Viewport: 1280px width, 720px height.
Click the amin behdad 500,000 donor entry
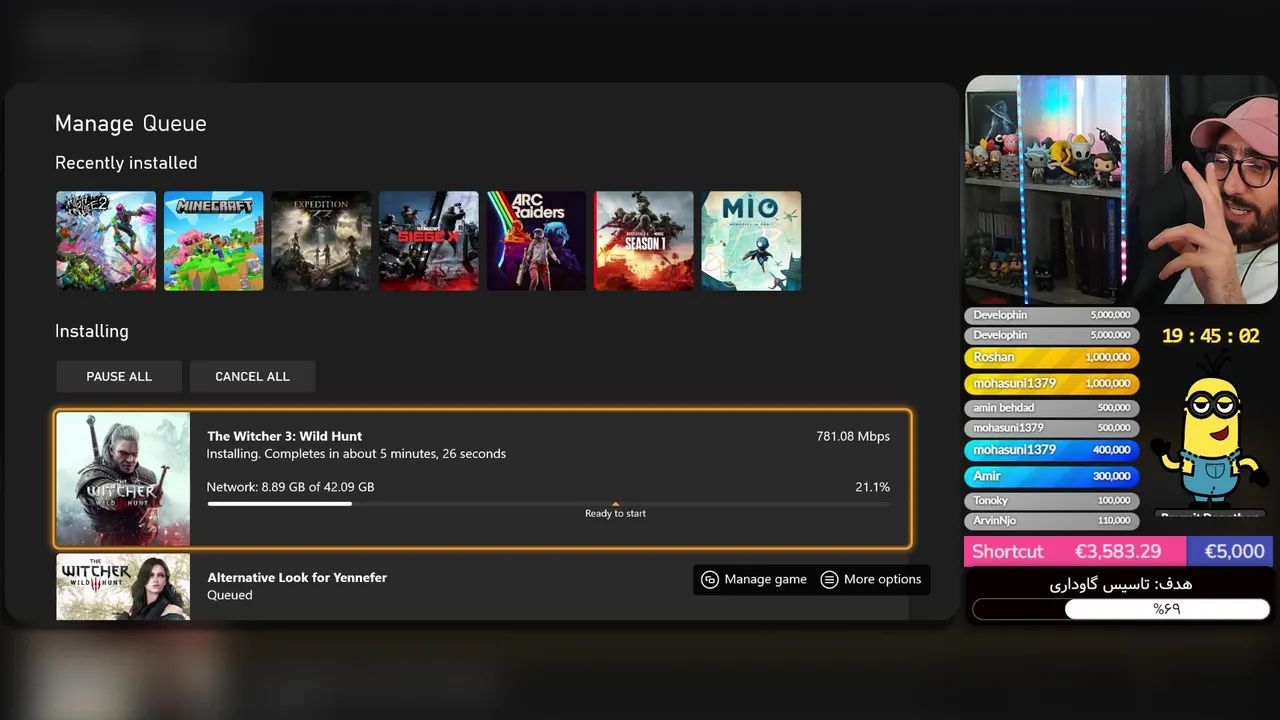tap(1052, 407)
